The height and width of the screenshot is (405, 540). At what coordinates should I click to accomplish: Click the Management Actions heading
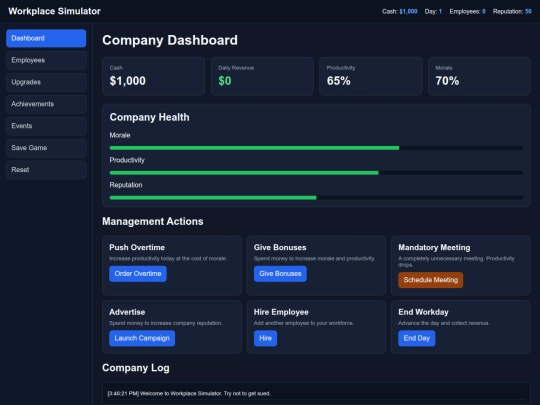[153, 221]
